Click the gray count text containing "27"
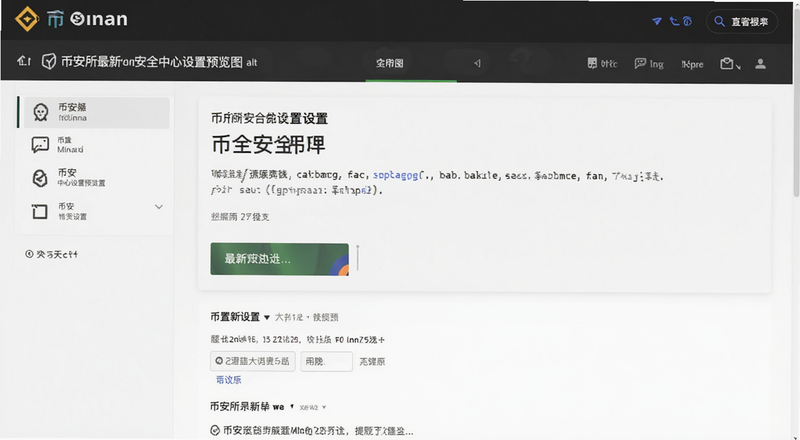The height and width of the screenshot is (440, 800). click(x=240, y=217)
